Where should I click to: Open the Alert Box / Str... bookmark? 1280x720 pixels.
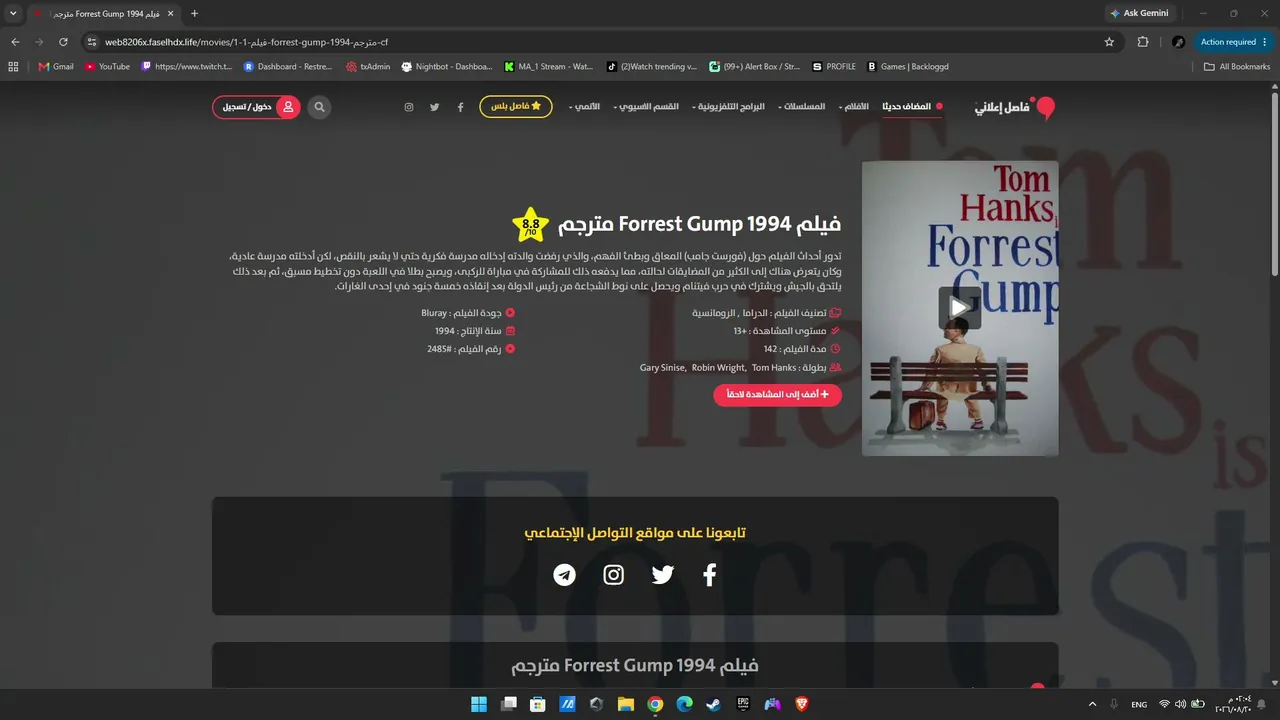[x=755, y=67]
